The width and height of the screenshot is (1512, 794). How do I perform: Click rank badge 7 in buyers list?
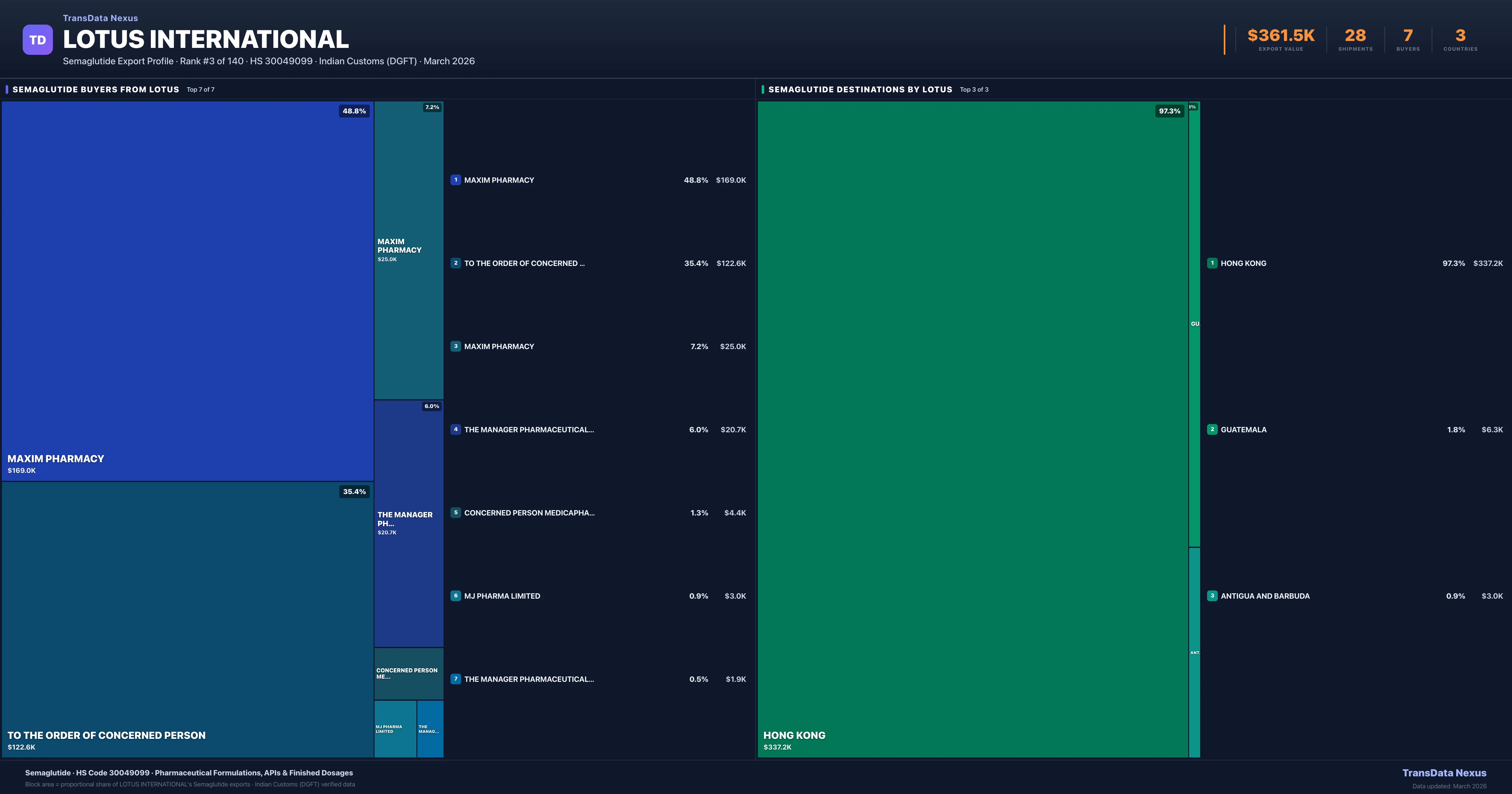(x=455, y=679)
